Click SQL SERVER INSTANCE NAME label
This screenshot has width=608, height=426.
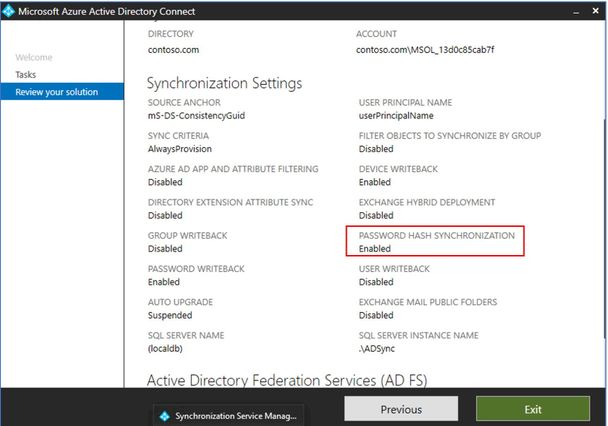tap(418, 336)
